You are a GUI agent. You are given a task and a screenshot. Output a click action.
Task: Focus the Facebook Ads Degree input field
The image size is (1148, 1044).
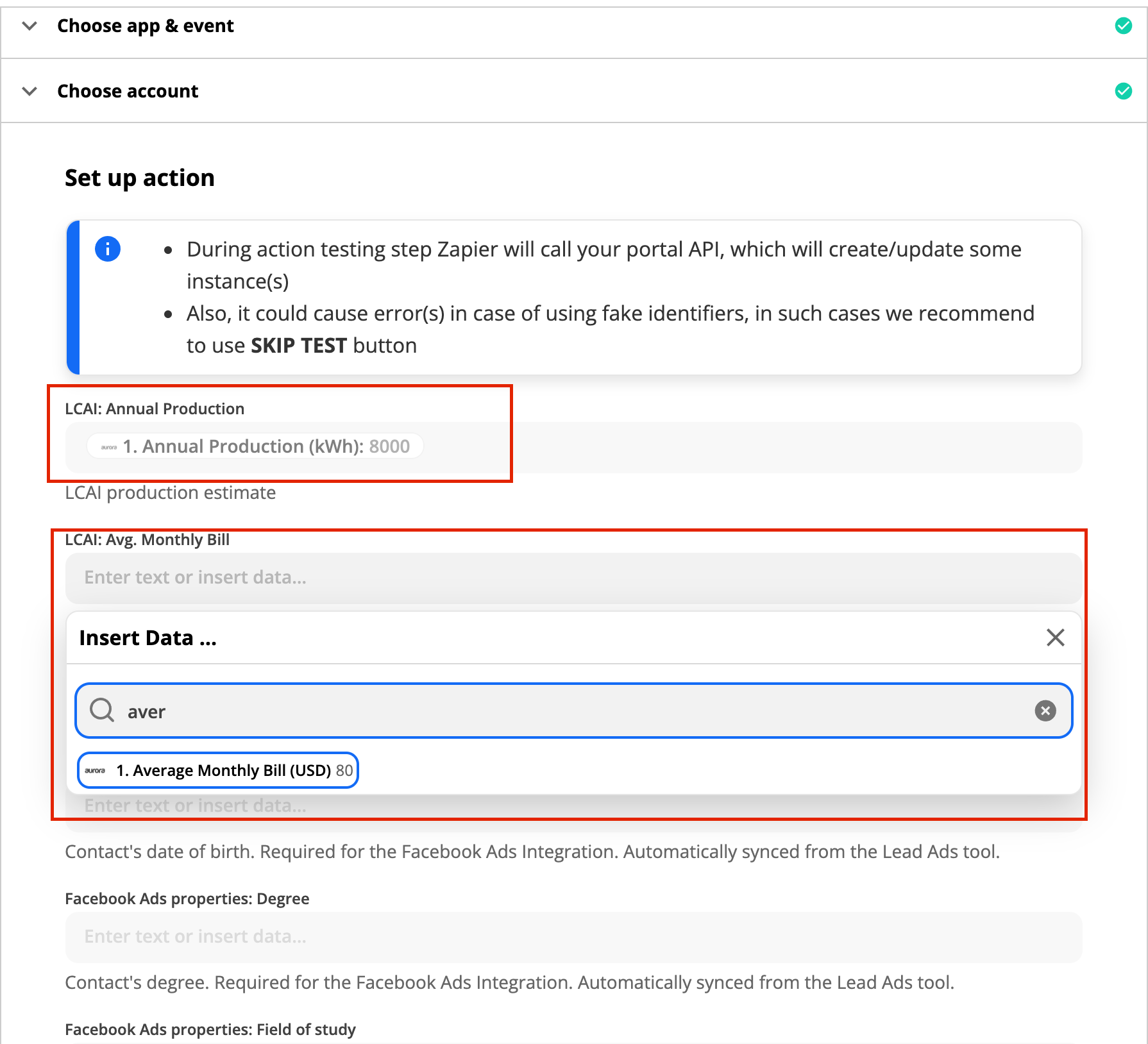tap(573, 936)
